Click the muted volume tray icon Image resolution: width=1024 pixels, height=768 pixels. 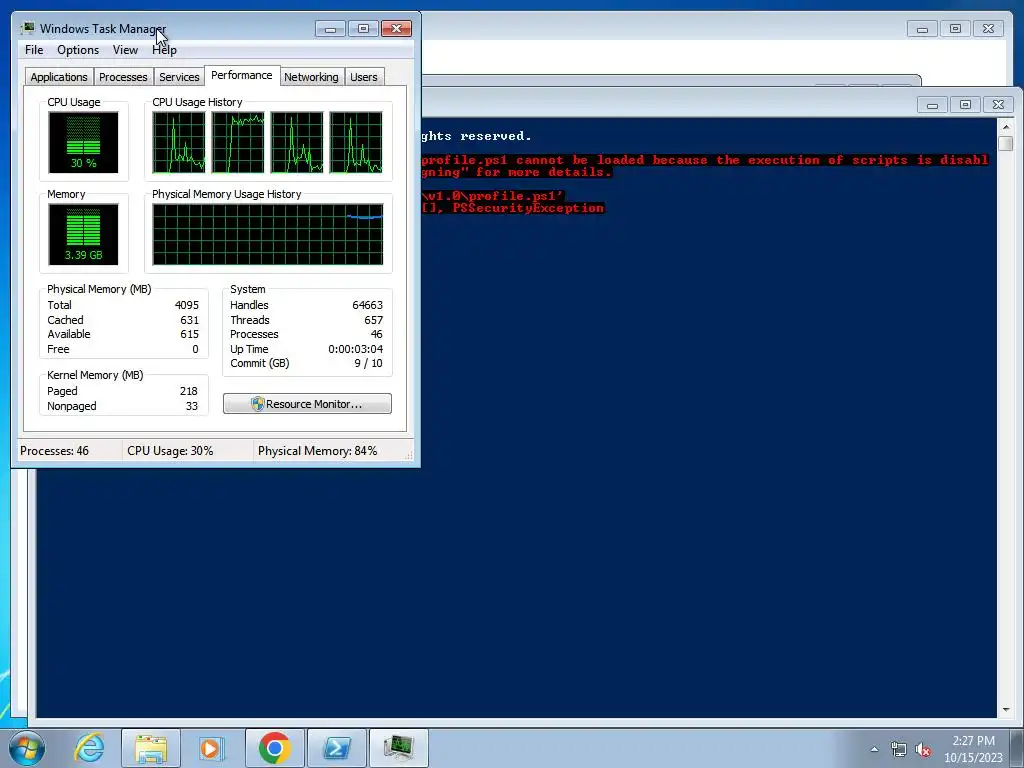coord(923,750)
